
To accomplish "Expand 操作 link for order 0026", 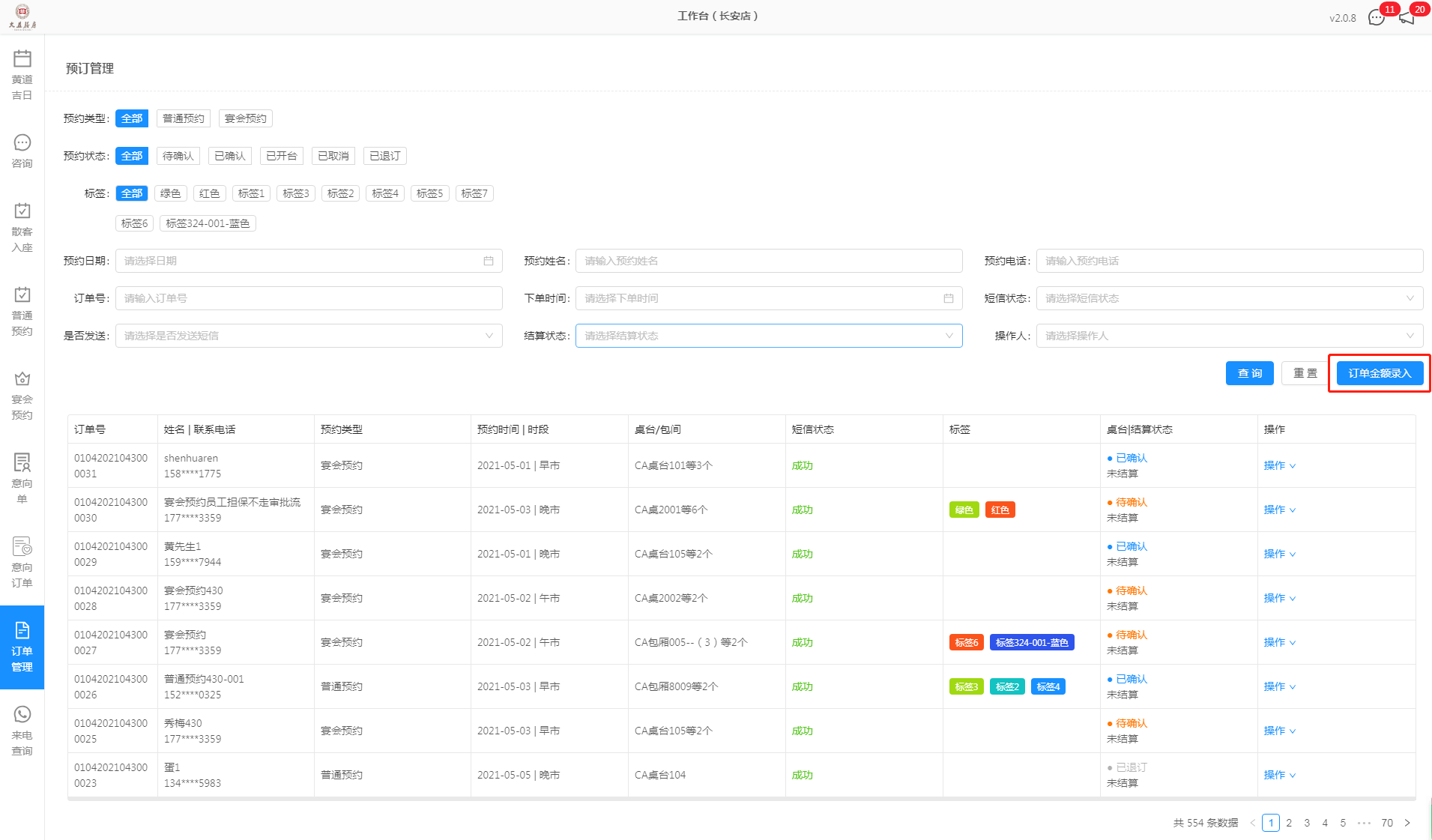I will pos(1280,686).
